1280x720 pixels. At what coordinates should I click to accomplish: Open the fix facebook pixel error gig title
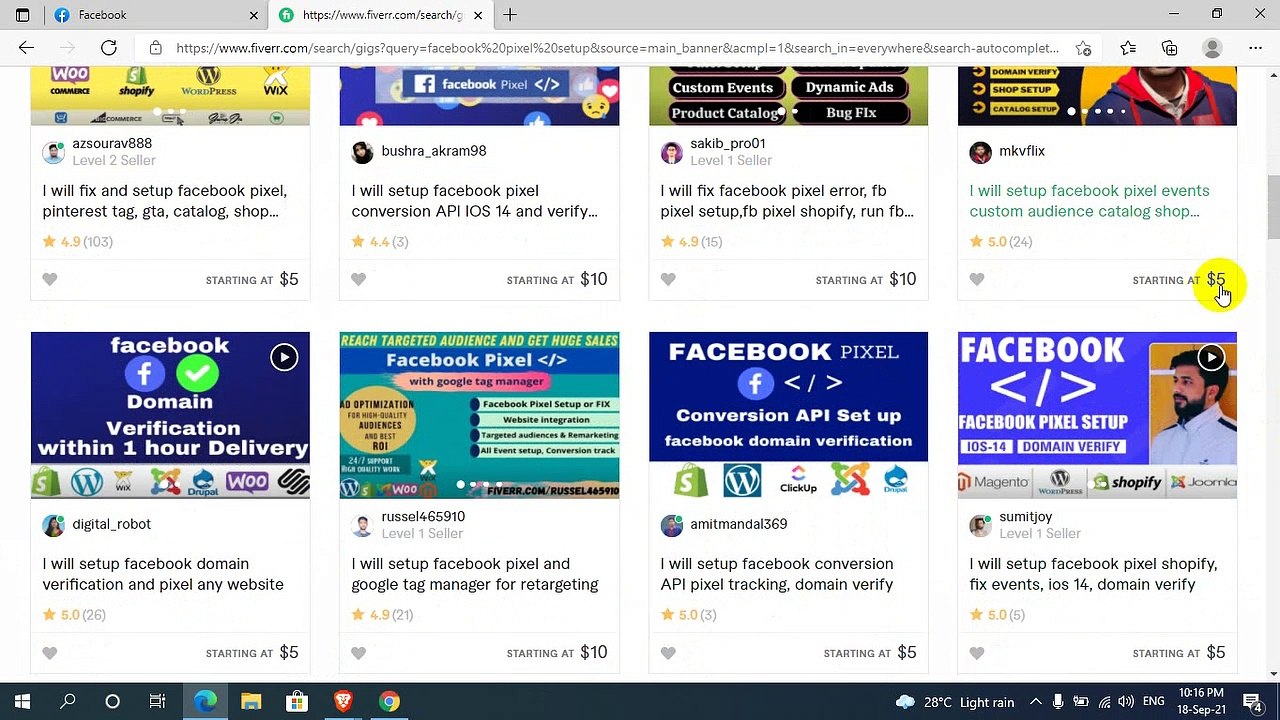click(x=787, y=201)
